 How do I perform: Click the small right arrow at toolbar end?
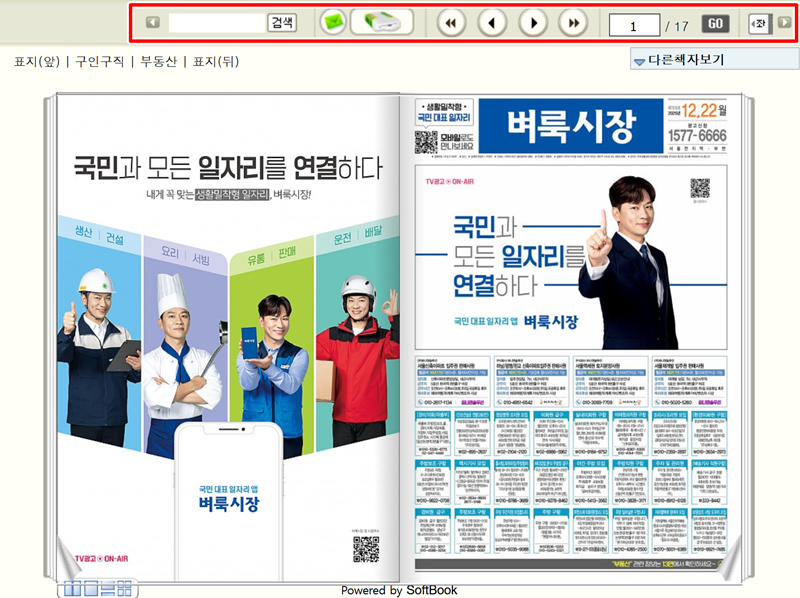pos(784,22)
